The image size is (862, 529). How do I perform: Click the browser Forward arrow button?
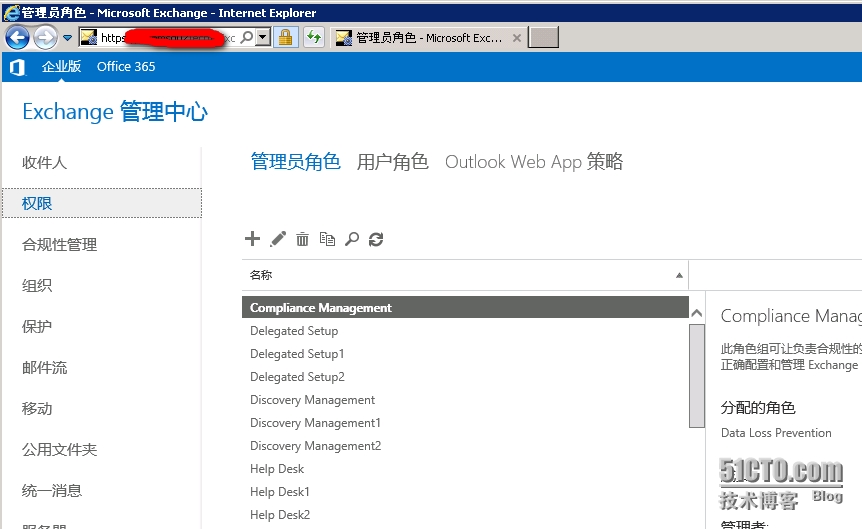click(45, 37)
